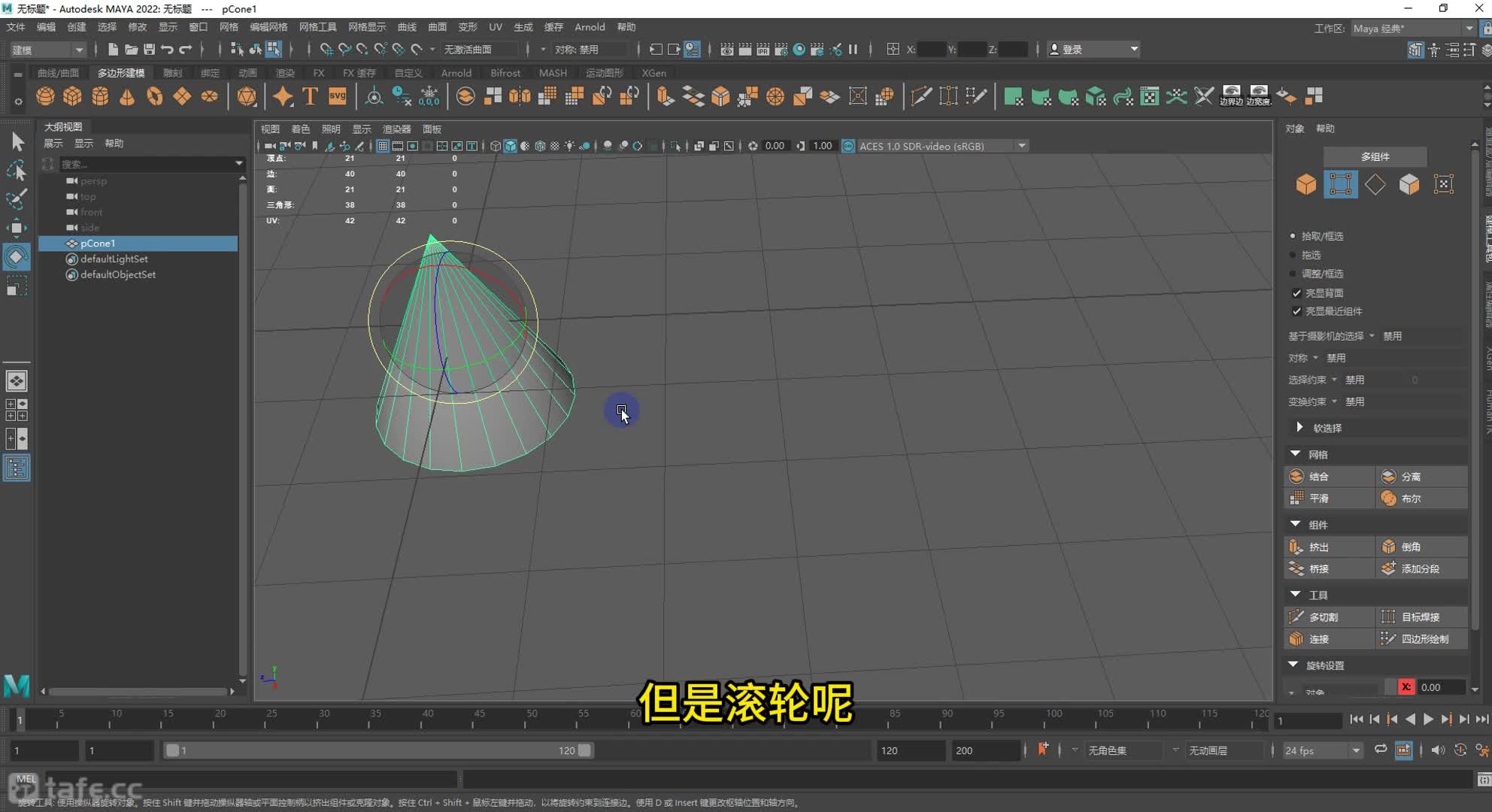Toggle the 亮显背面 checkbox

1296,292
